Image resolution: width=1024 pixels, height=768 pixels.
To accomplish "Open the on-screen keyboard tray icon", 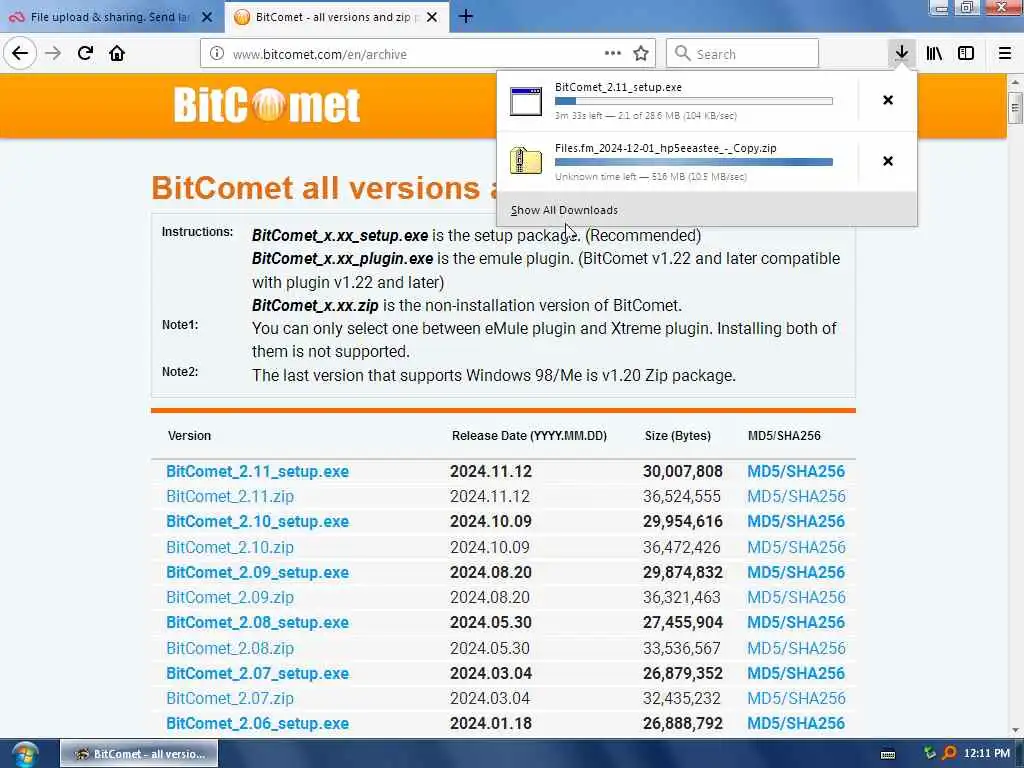I will tap(888, 754).
